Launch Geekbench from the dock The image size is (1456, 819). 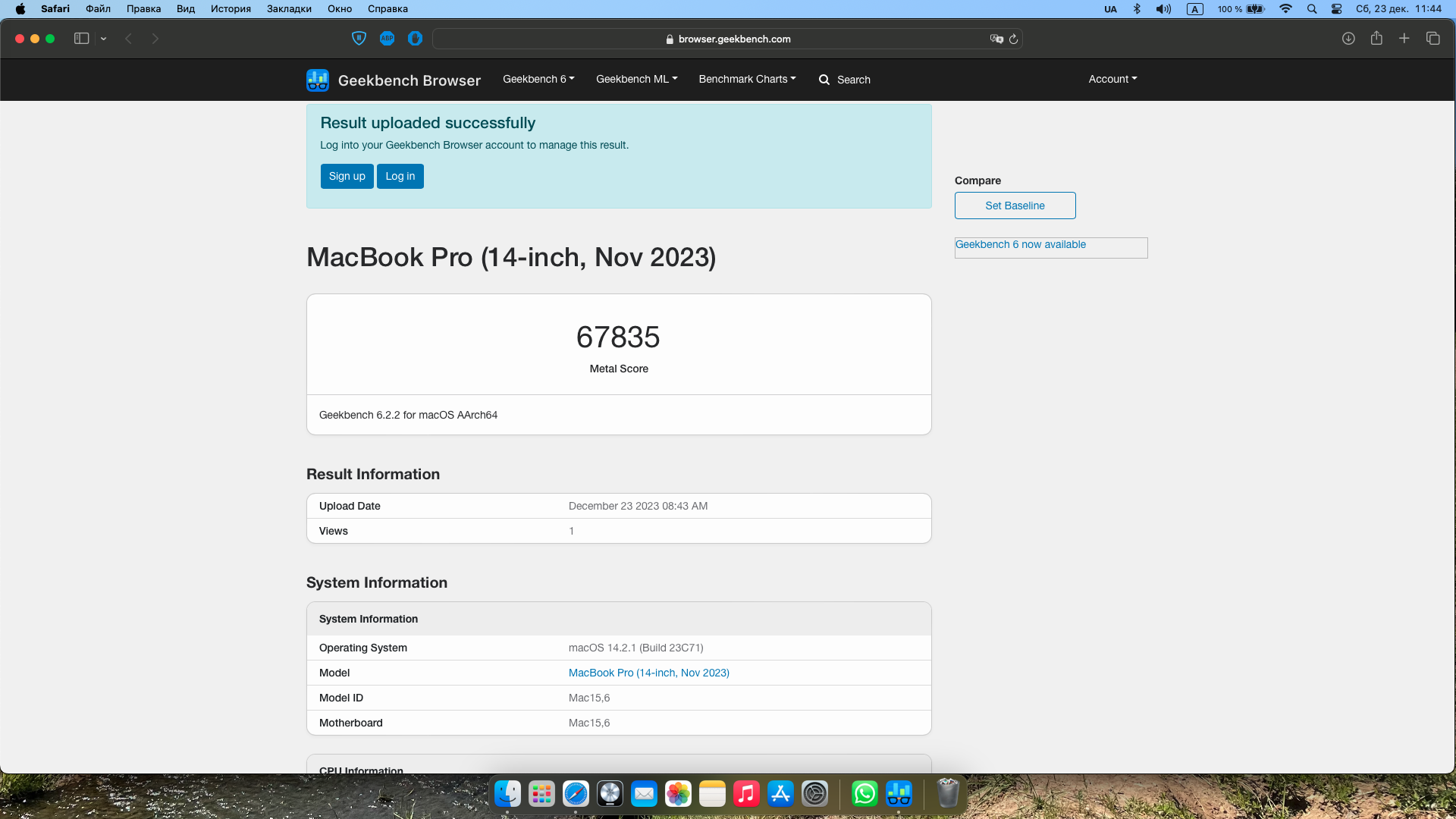pos(899,794)
